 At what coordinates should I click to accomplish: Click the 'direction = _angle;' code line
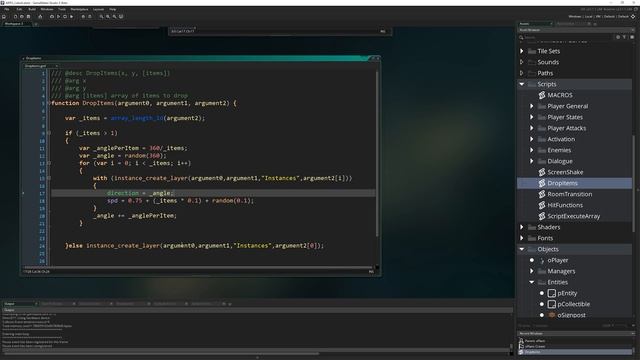140,193
